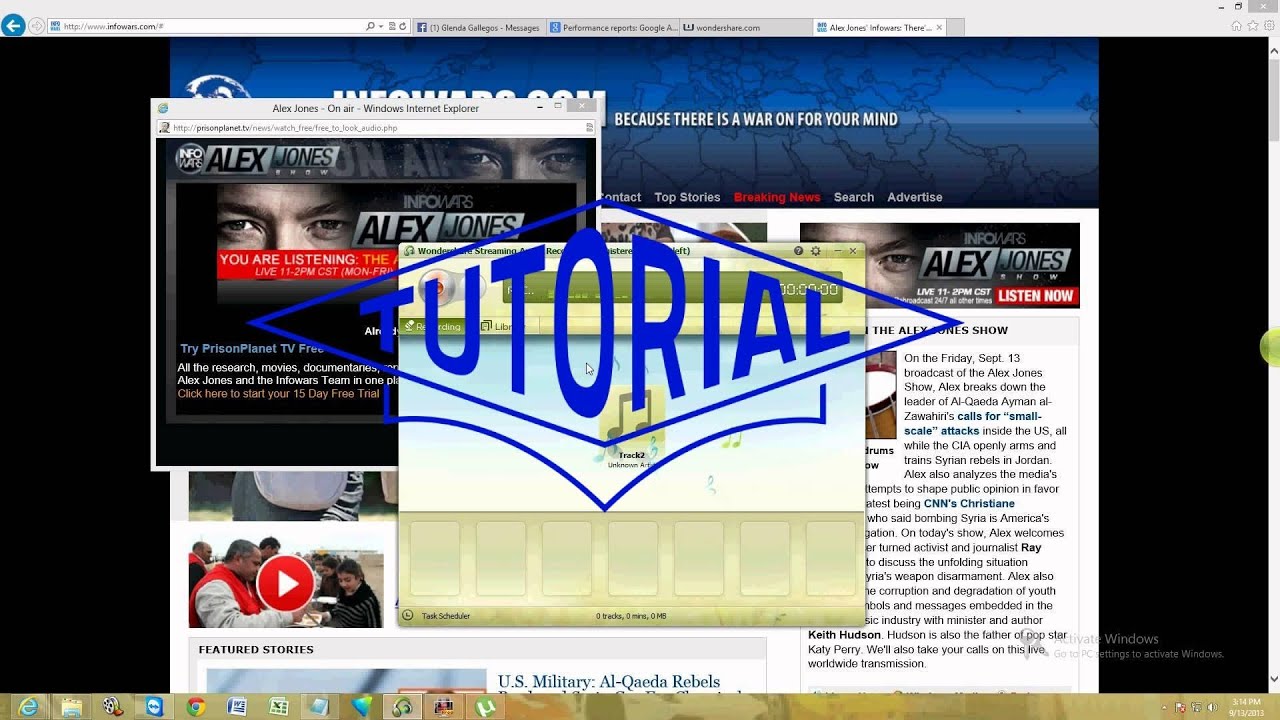Open the browser Tools gear icon

(x=1268, y=26)
